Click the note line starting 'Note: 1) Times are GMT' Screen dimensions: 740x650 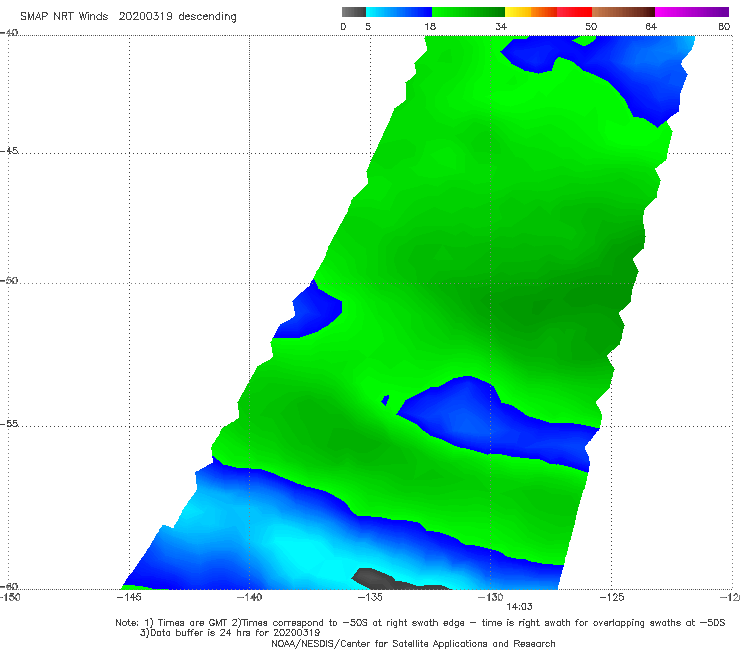[x=420, y=623]
